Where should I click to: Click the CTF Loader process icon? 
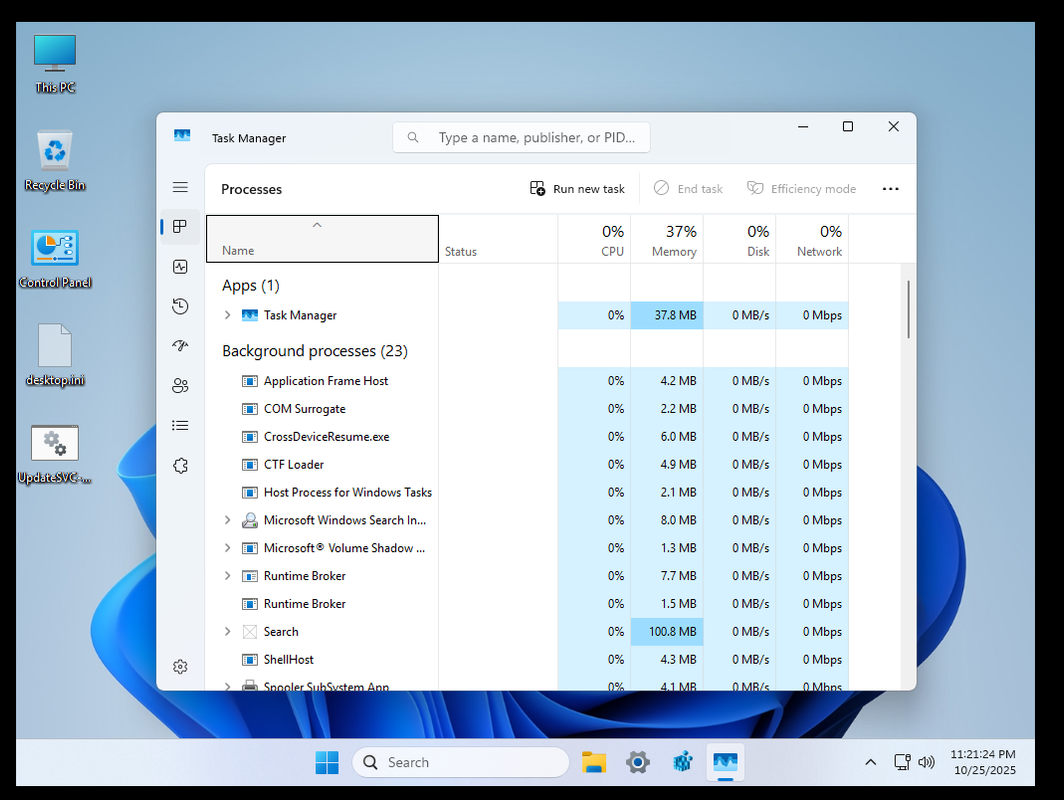(250, 464)
